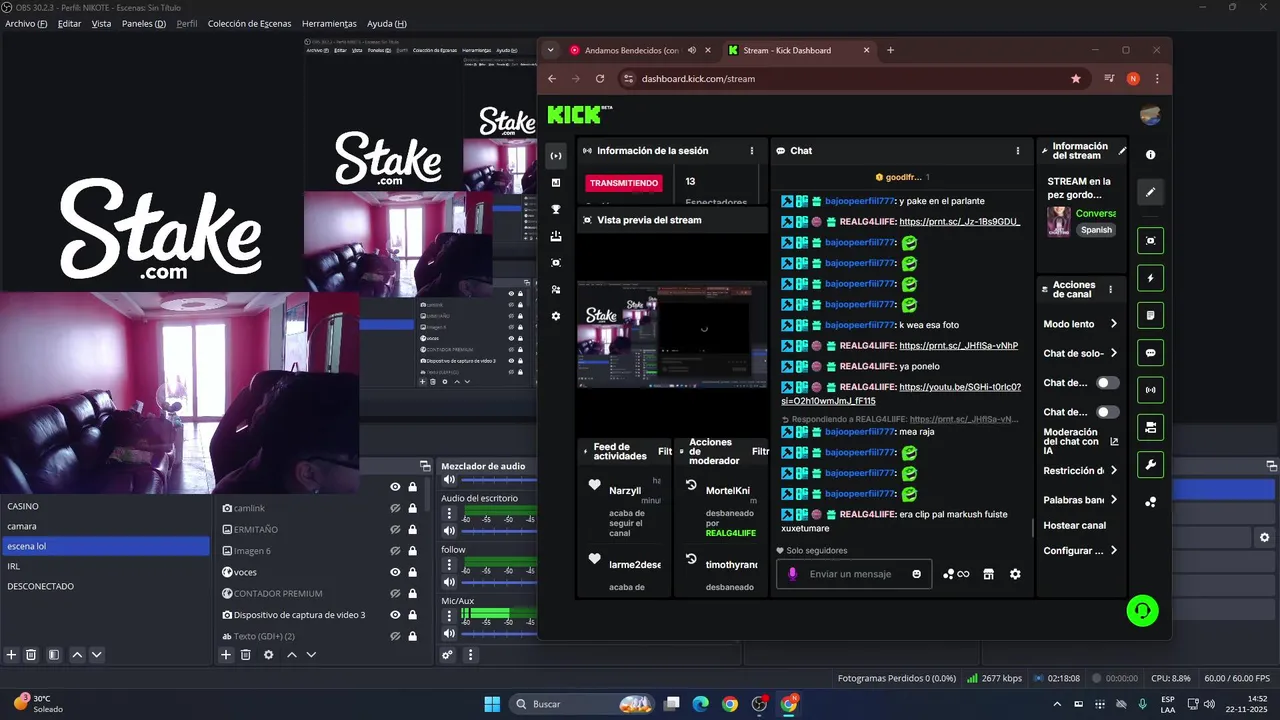Hide Dispositivo de captura de video 3
The height and width of the screenshot is (720, 1280).
pyautogui.click(x=395, y=615)
